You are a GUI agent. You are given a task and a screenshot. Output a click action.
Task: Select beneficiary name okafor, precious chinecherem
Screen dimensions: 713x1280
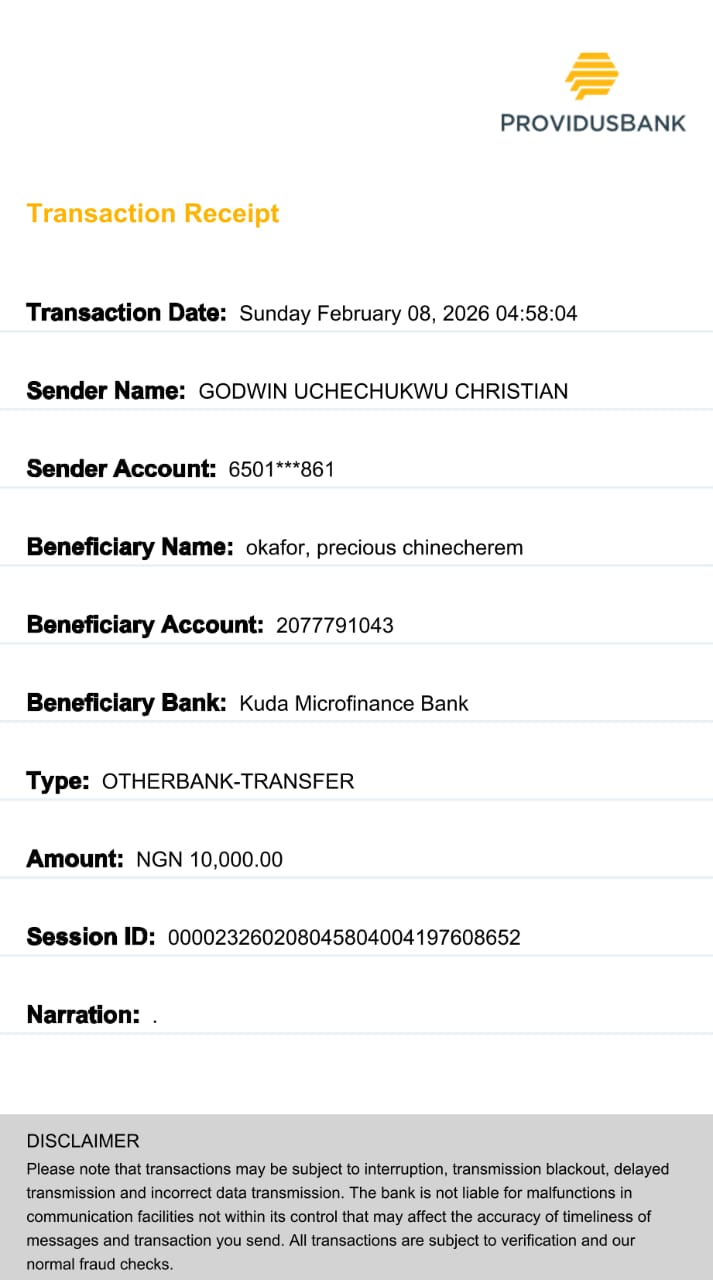tap(384, 548)
